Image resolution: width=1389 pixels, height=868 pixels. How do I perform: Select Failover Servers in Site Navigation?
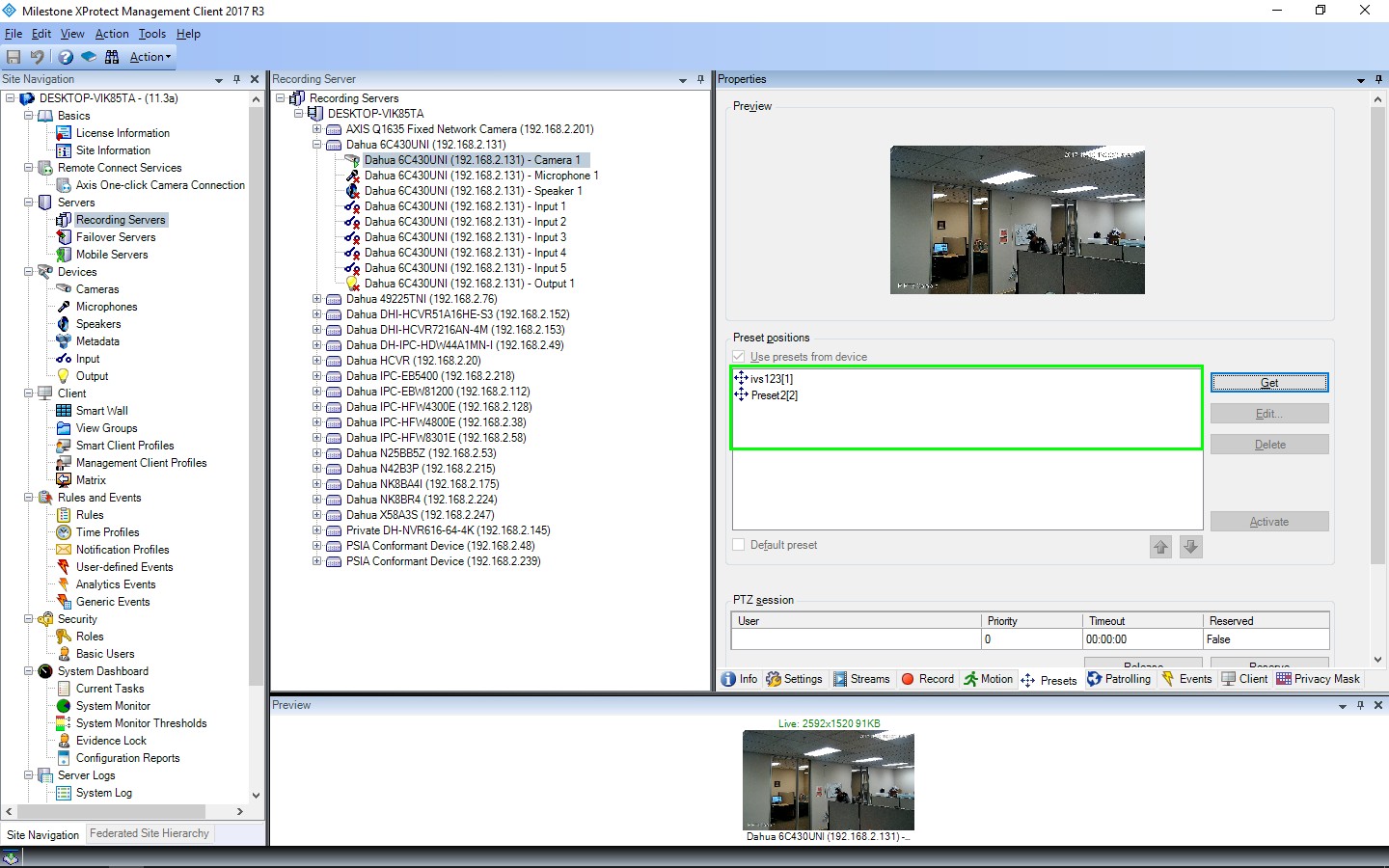pyautogui.click(x=116, y=237)
